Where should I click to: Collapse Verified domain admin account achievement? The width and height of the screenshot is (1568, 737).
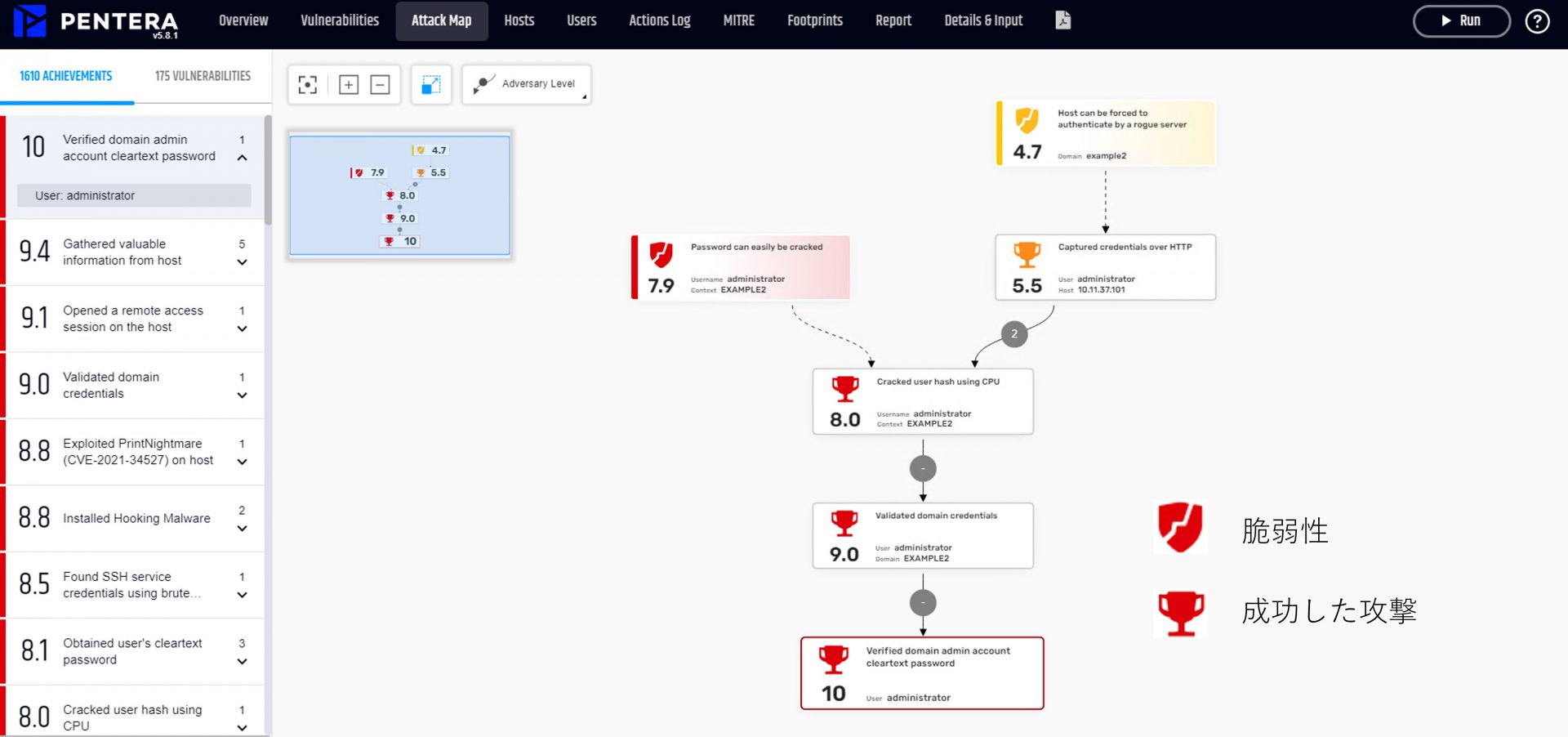click(x=242, y=157)
